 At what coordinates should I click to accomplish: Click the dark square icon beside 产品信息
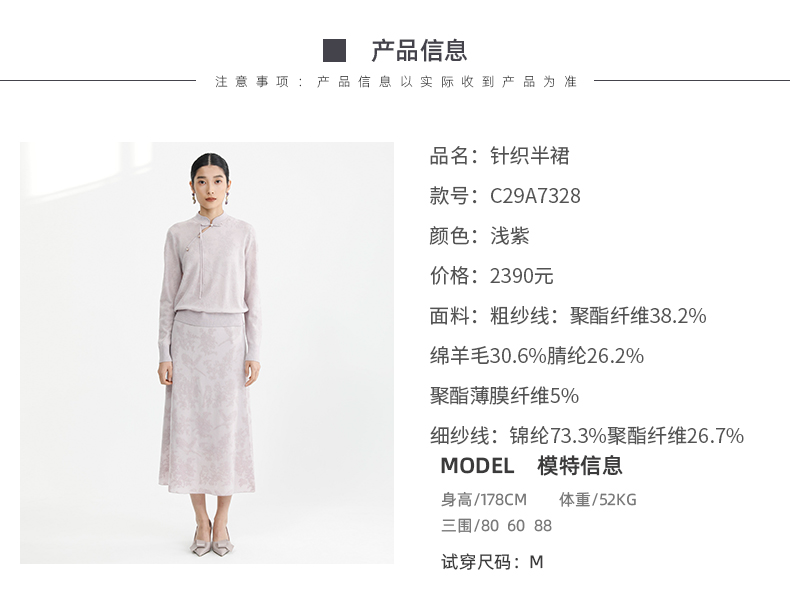tap(335, 50)
